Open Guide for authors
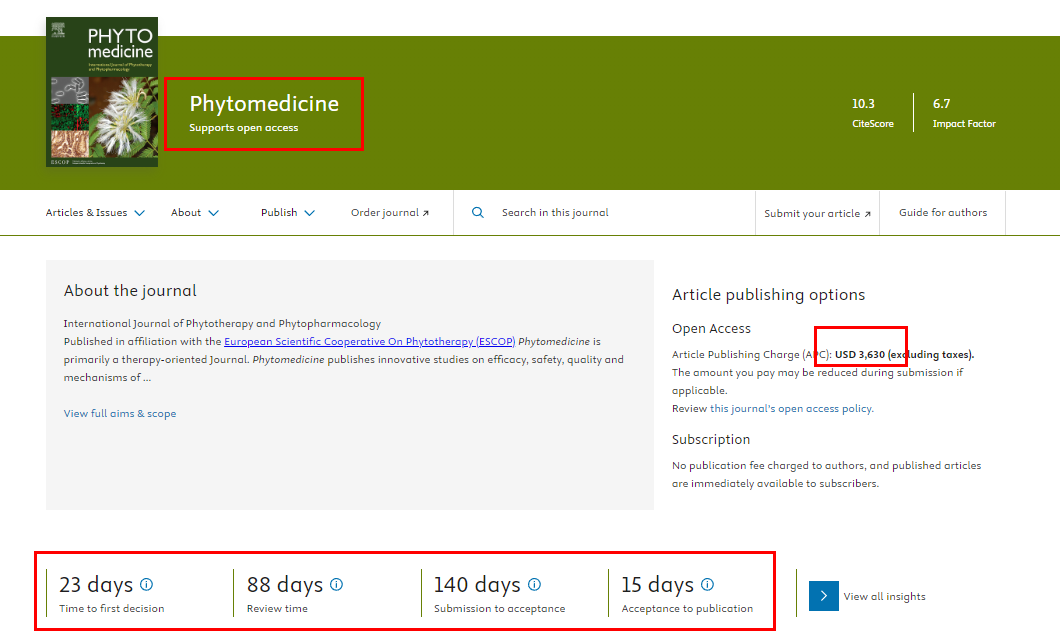The height and width of the screenshot is (635, 1060). point(942,212)
